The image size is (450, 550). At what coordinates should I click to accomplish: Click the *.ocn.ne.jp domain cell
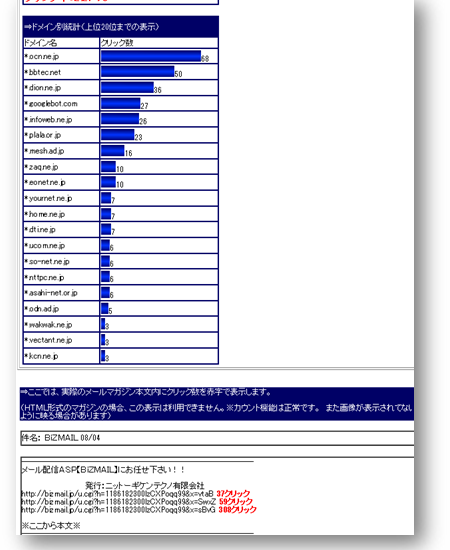(x=61, y=56)
